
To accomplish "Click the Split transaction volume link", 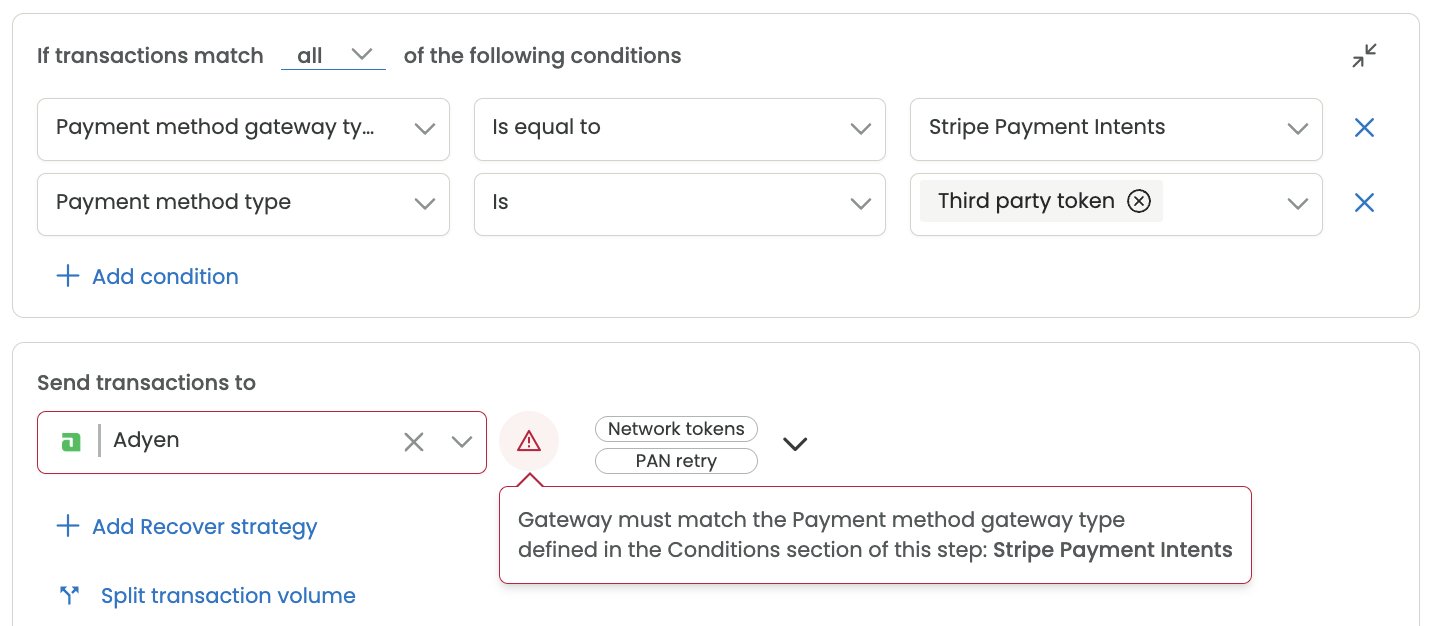I will [x=228, y=596].
